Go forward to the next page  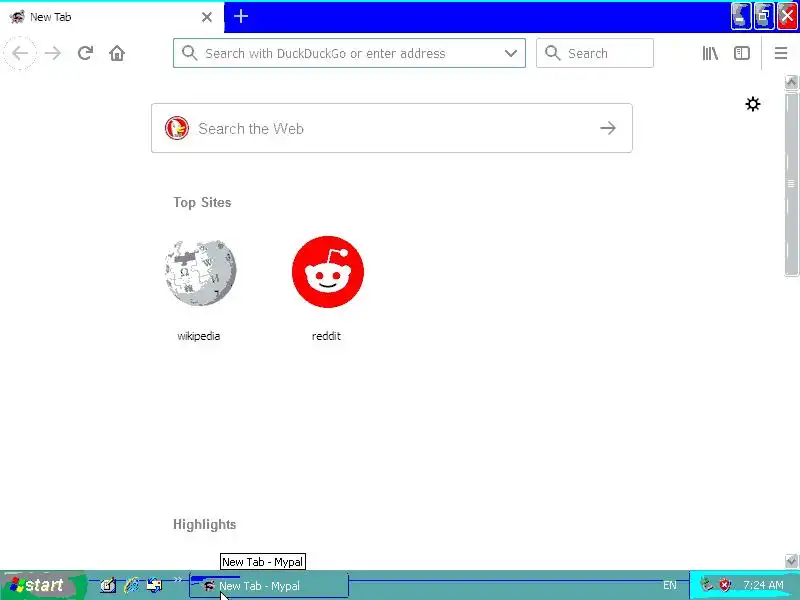tap(53, 53)
